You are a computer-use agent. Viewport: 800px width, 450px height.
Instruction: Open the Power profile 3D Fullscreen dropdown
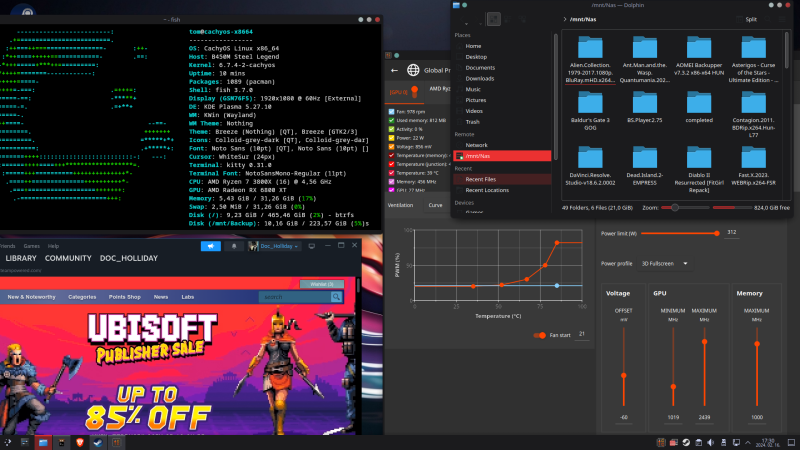(665, 264)
